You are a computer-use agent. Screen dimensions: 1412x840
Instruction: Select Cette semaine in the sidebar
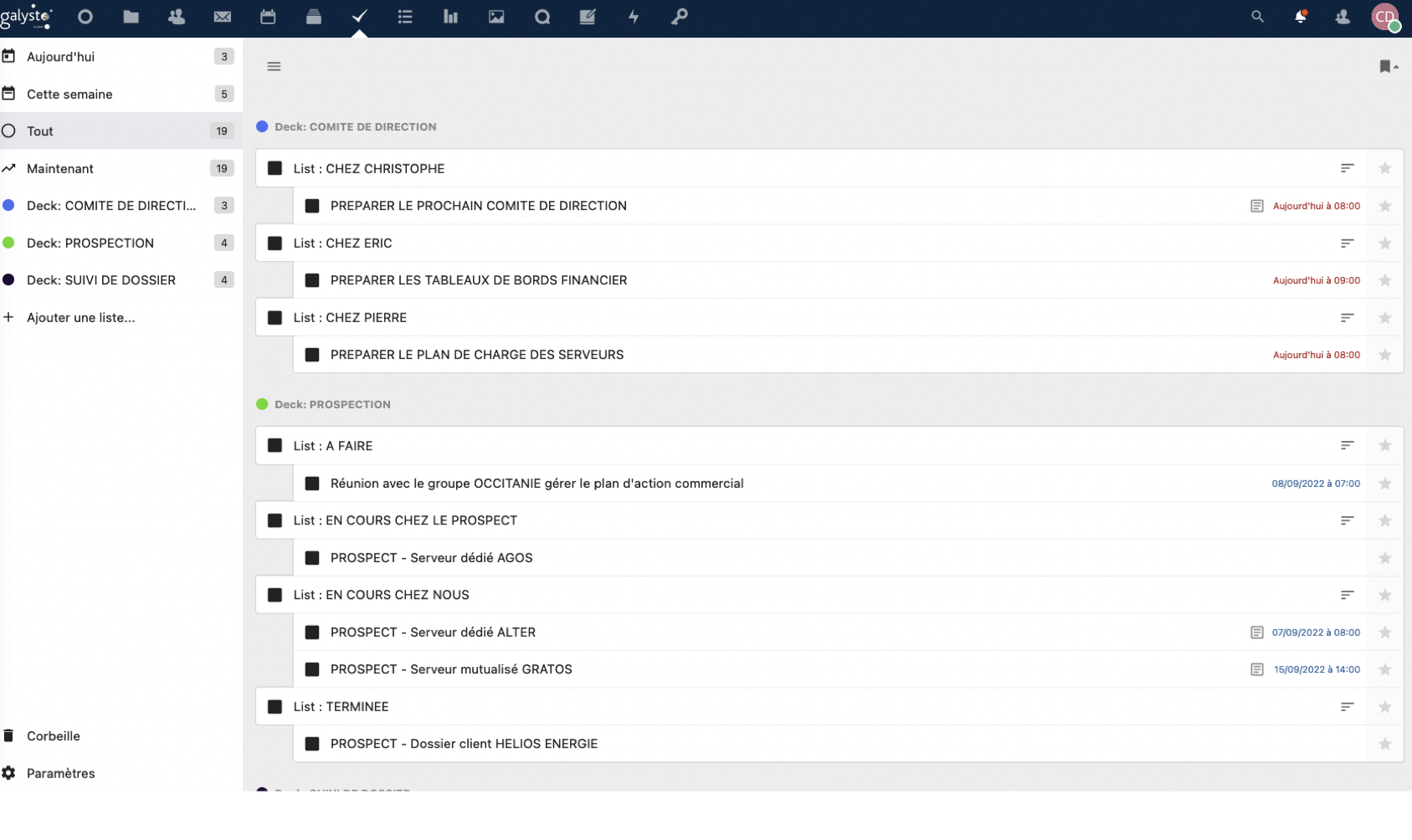click(x=69, y=95)
